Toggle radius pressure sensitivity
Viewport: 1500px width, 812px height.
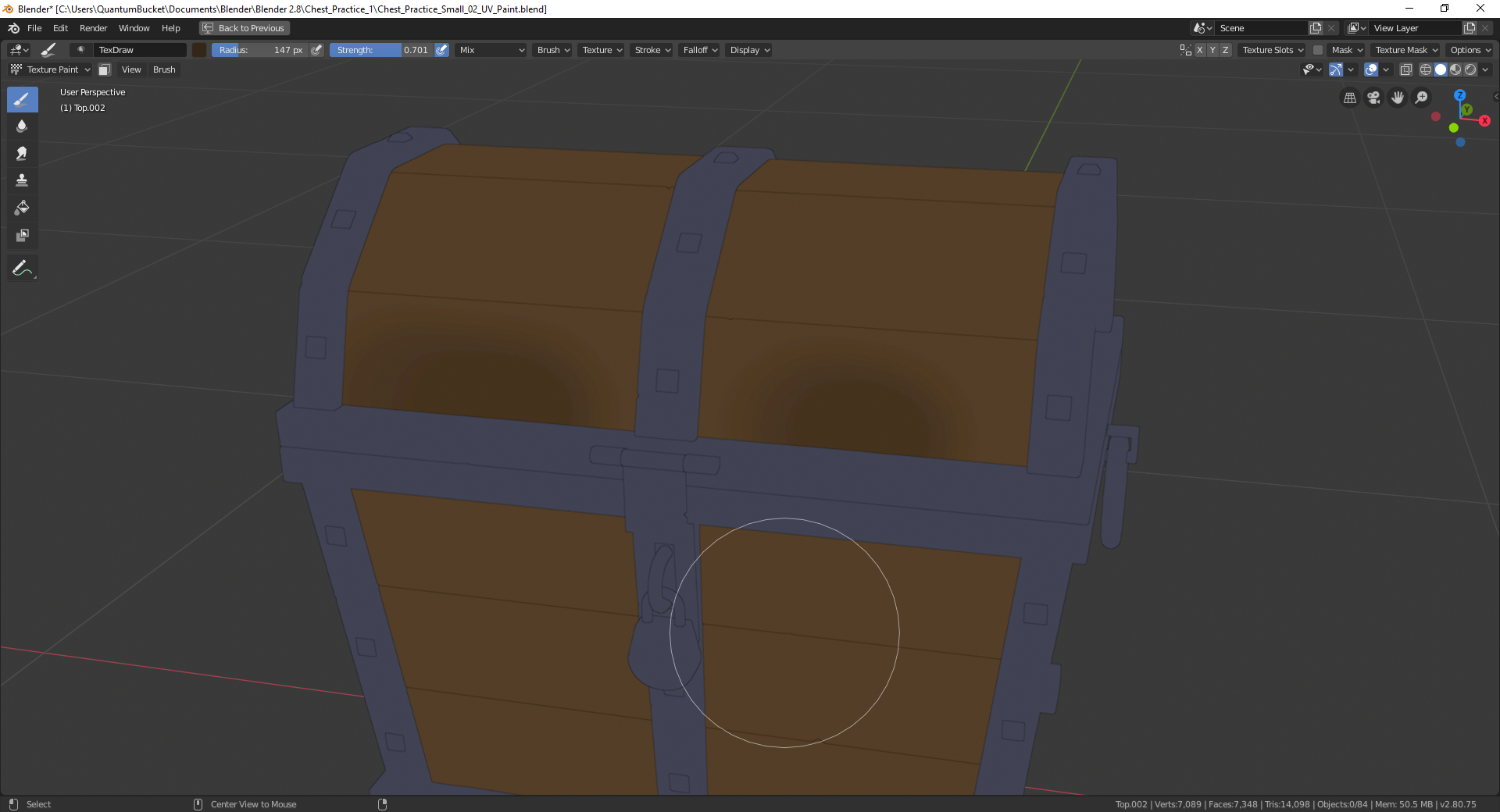click(x=316, y=50)
